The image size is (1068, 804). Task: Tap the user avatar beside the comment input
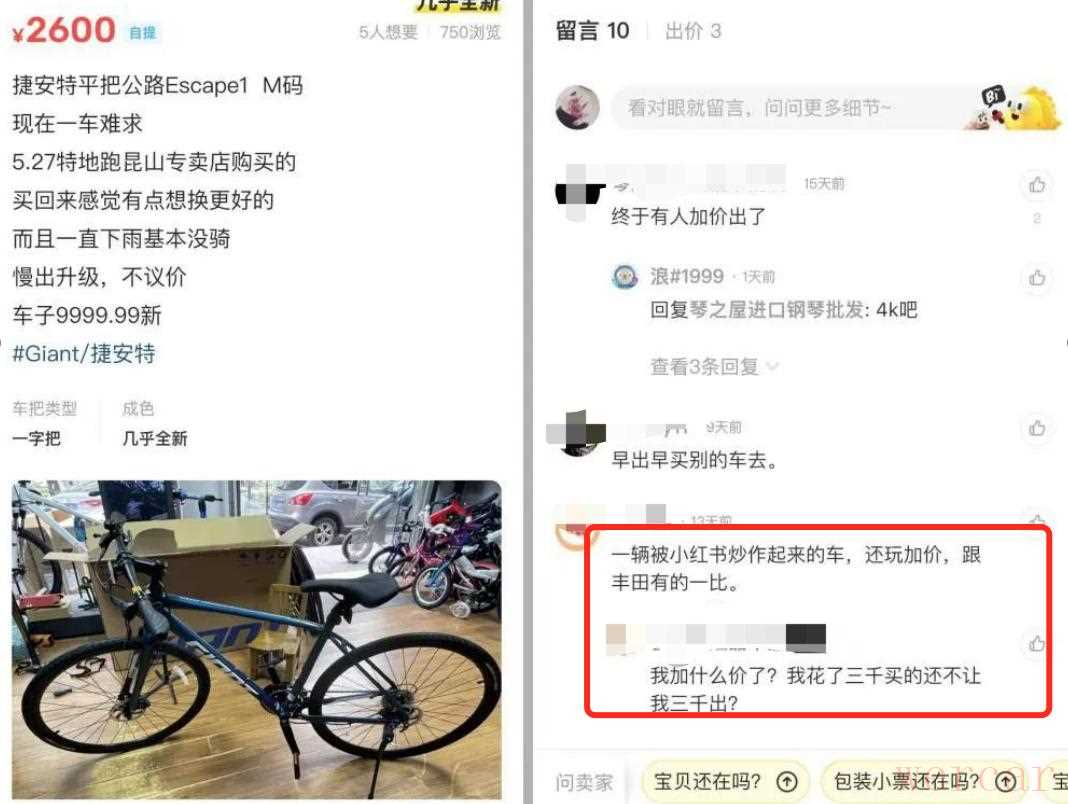pos(577,108)
